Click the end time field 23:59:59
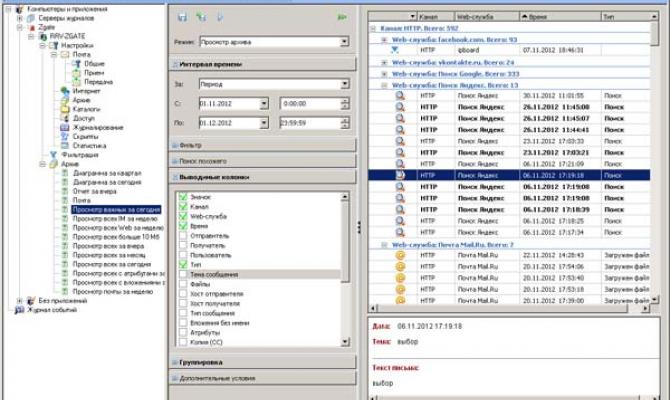670x400 pixels. [310, 123]
